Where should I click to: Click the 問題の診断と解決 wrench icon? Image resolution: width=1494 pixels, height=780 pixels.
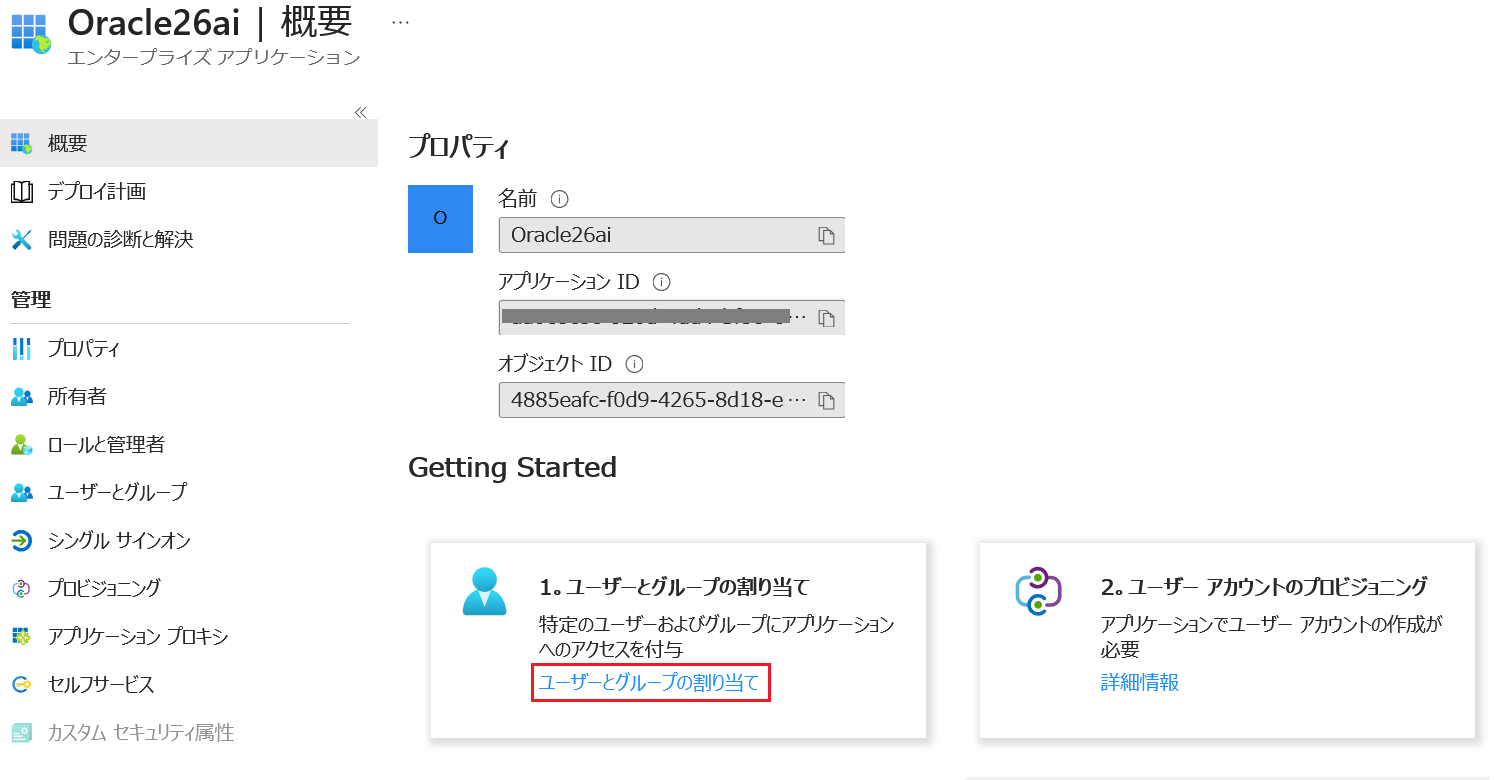[21, 239]
